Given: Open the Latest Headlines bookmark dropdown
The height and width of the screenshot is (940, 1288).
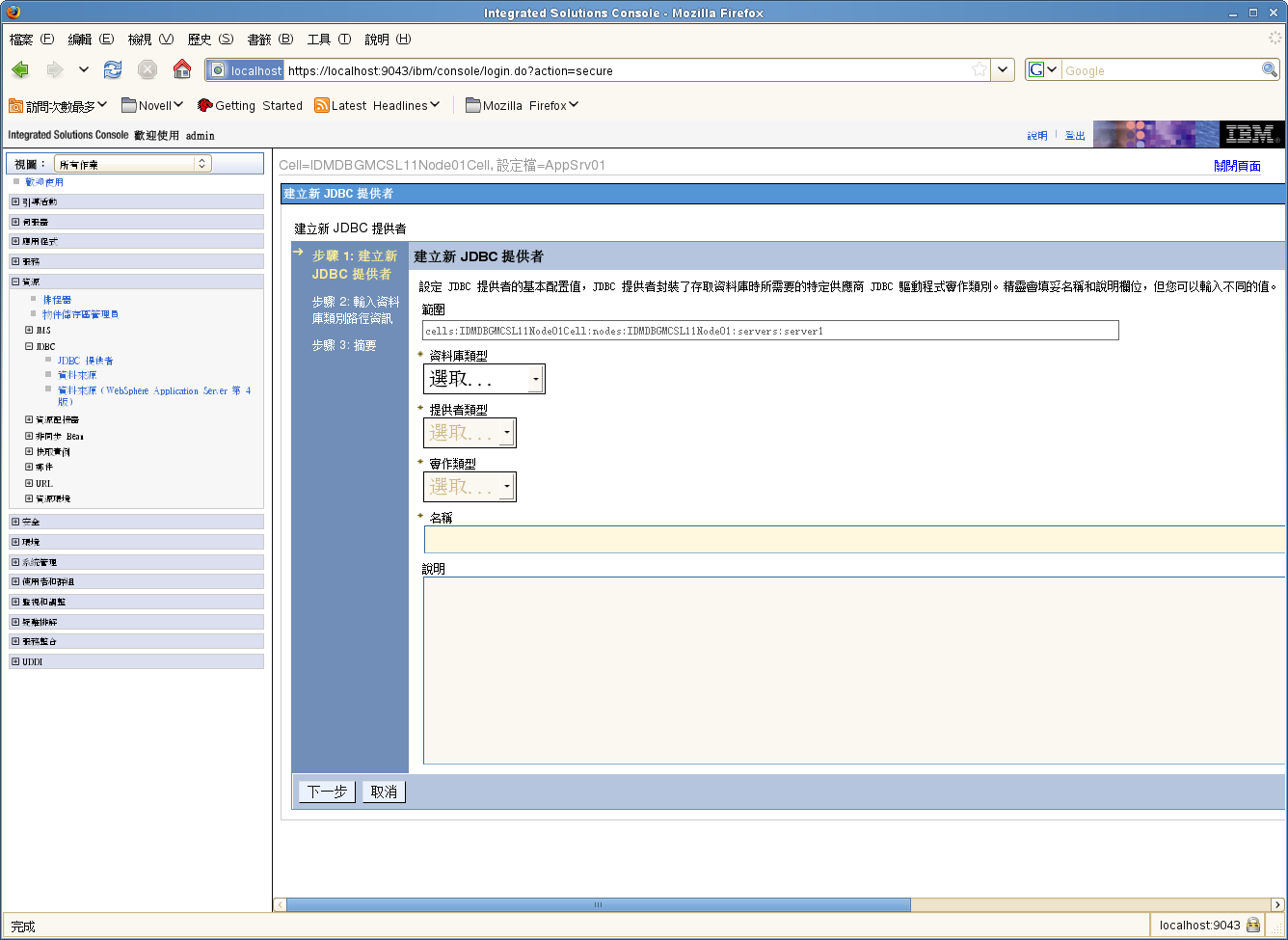Looking at the screenshot, I should (377, 105).
